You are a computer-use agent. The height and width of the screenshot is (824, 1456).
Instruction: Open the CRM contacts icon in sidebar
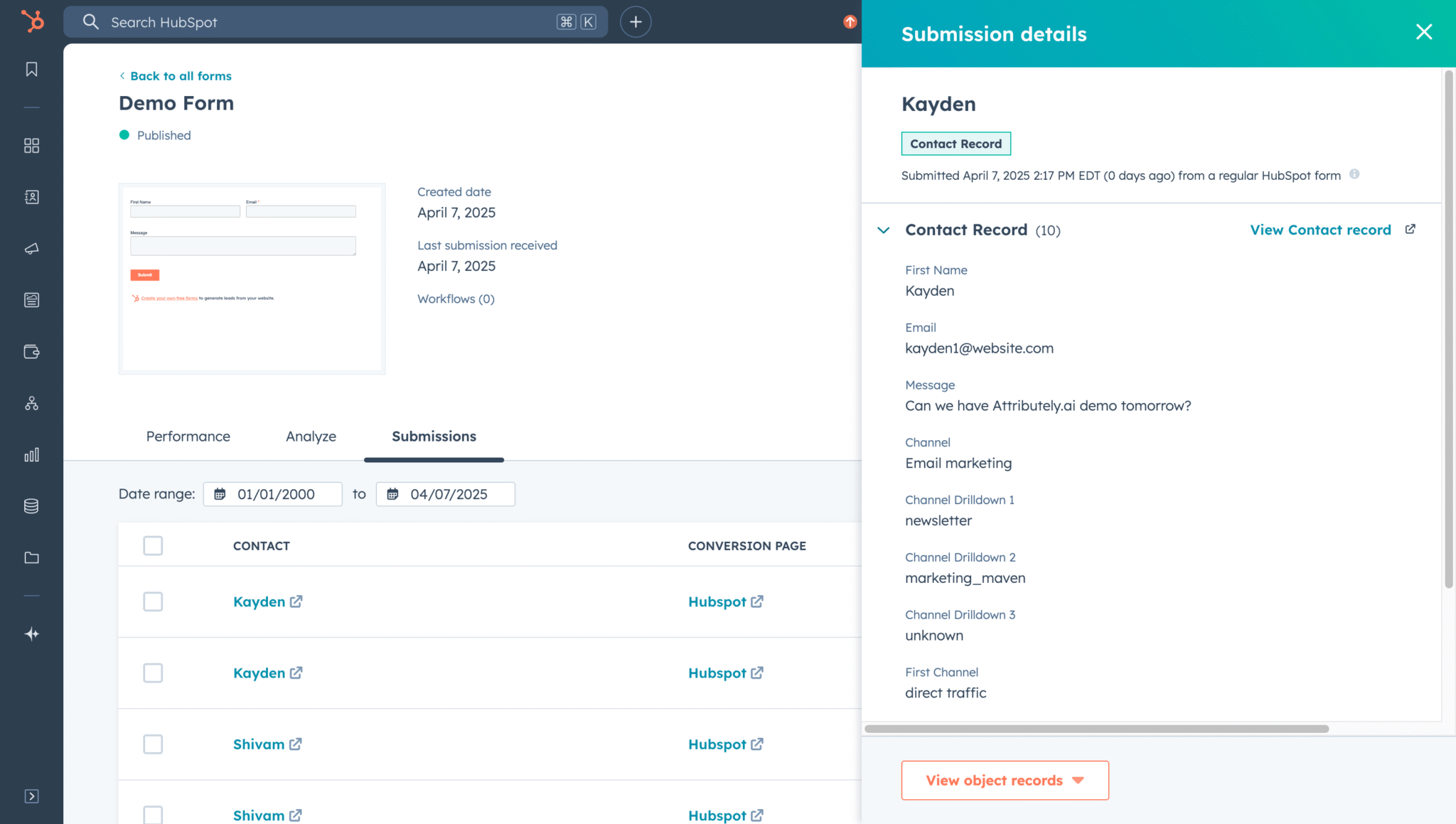click(x=31, y=197)
